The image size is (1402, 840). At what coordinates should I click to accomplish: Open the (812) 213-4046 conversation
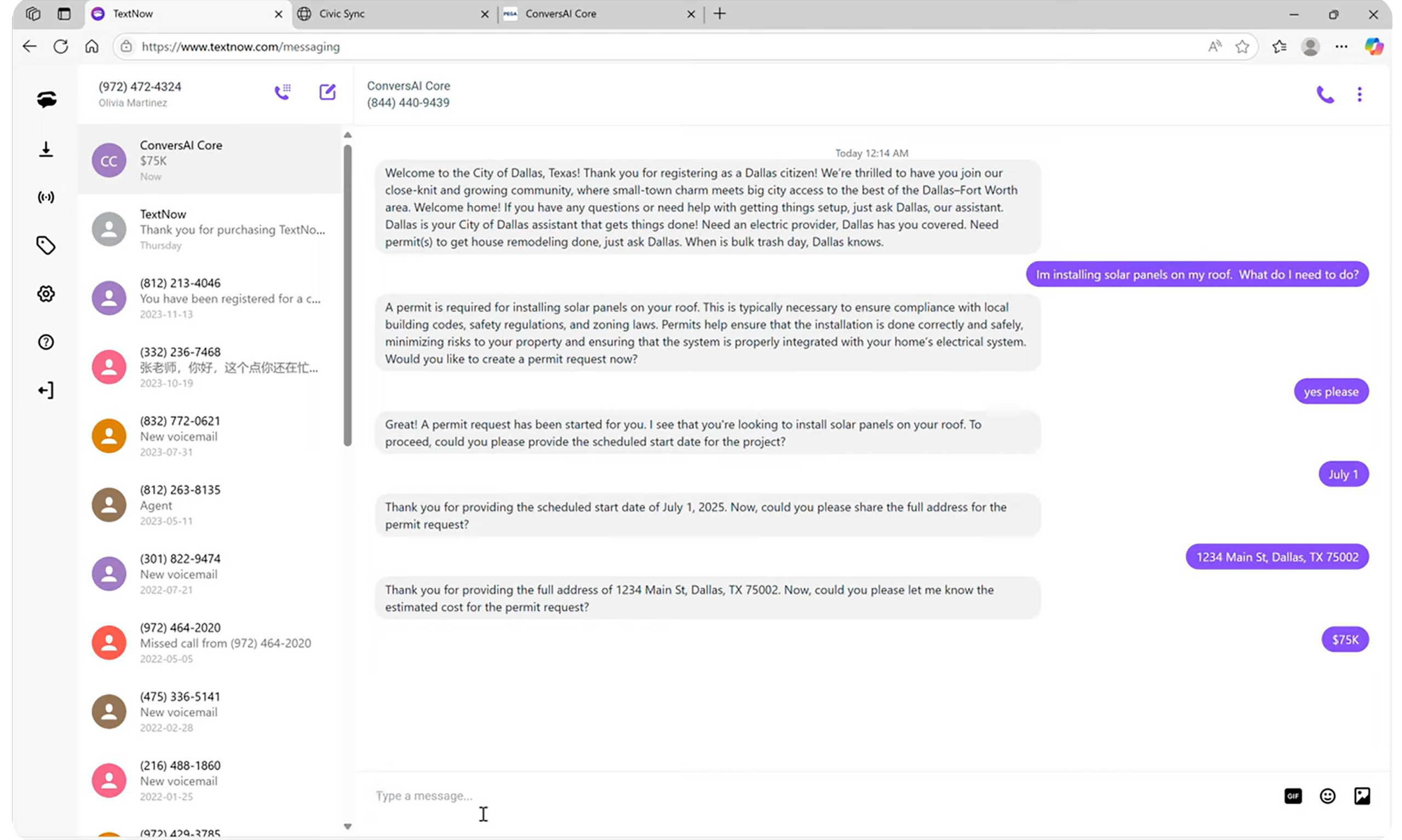(x=209, y=298)
